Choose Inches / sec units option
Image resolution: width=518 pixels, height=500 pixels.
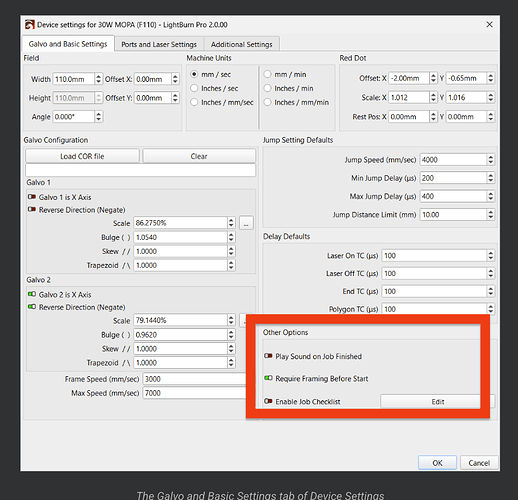coord(194,88)
